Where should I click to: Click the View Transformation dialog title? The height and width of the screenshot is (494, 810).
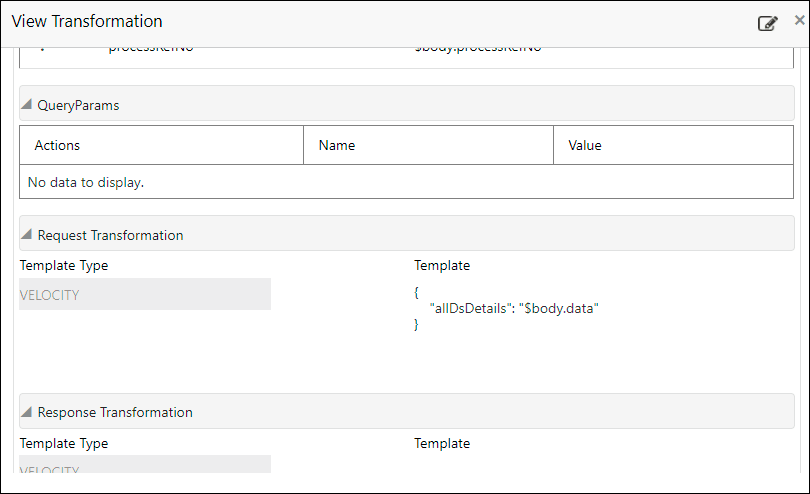click(x=87, y=22)
